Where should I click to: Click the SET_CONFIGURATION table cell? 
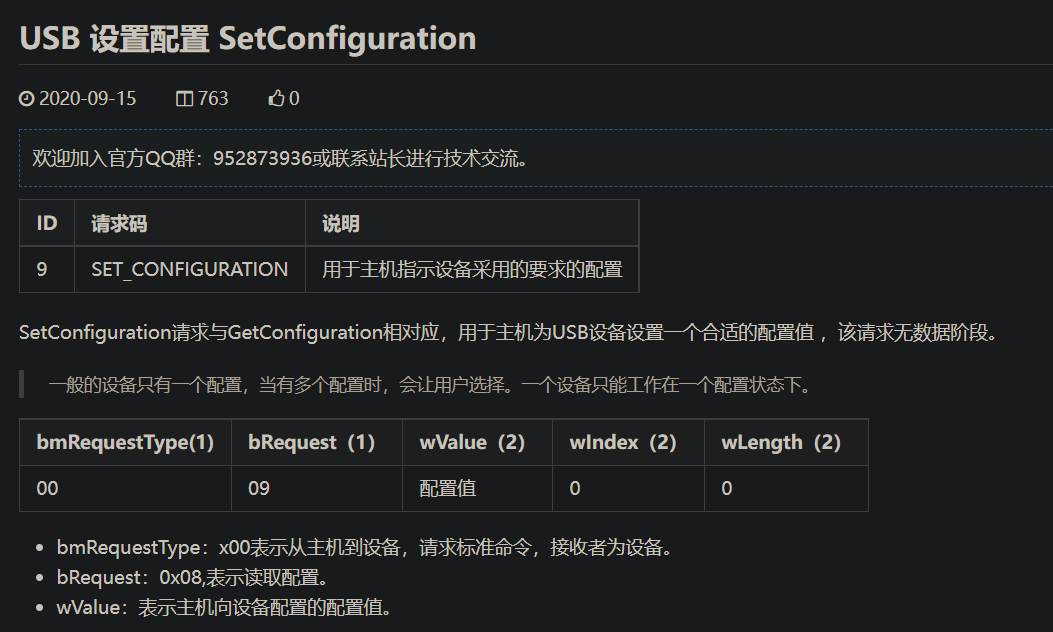[x=190, y=269]
